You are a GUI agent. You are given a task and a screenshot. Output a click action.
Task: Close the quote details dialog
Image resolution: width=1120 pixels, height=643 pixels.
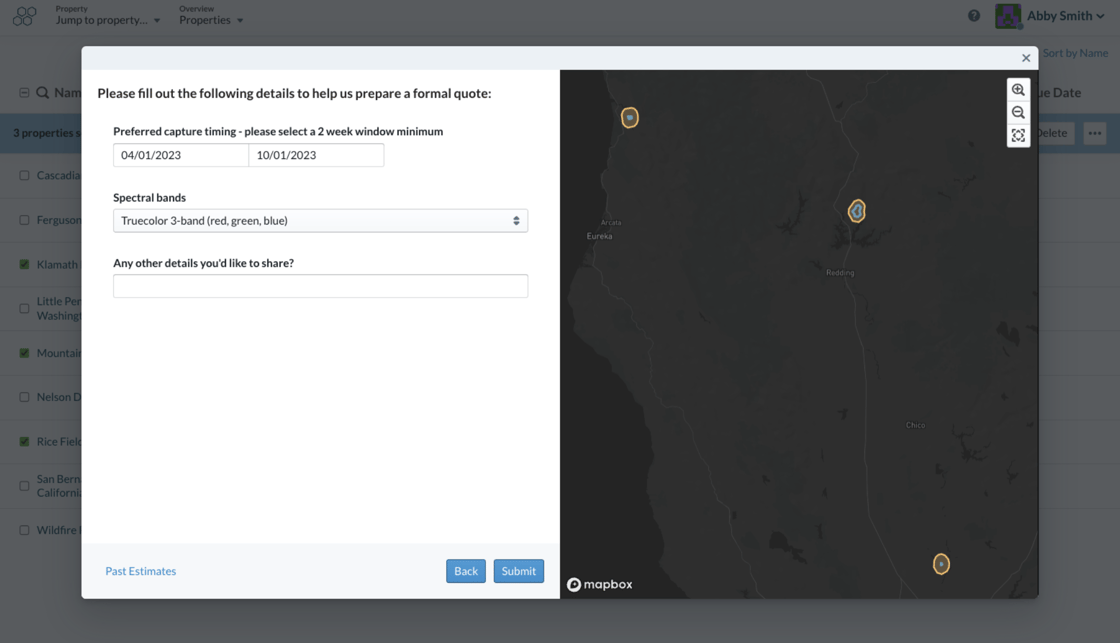1026,58
